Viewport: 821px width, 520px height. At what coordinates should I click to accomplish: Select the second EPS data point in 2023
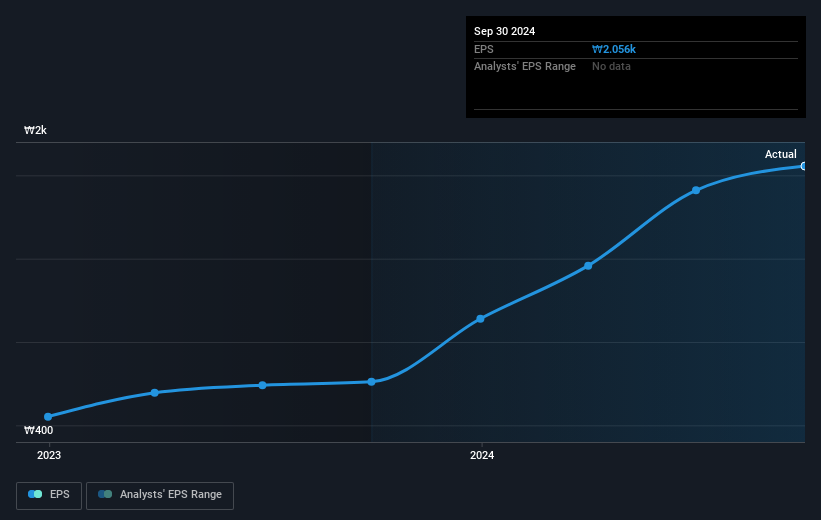point(154,393)
